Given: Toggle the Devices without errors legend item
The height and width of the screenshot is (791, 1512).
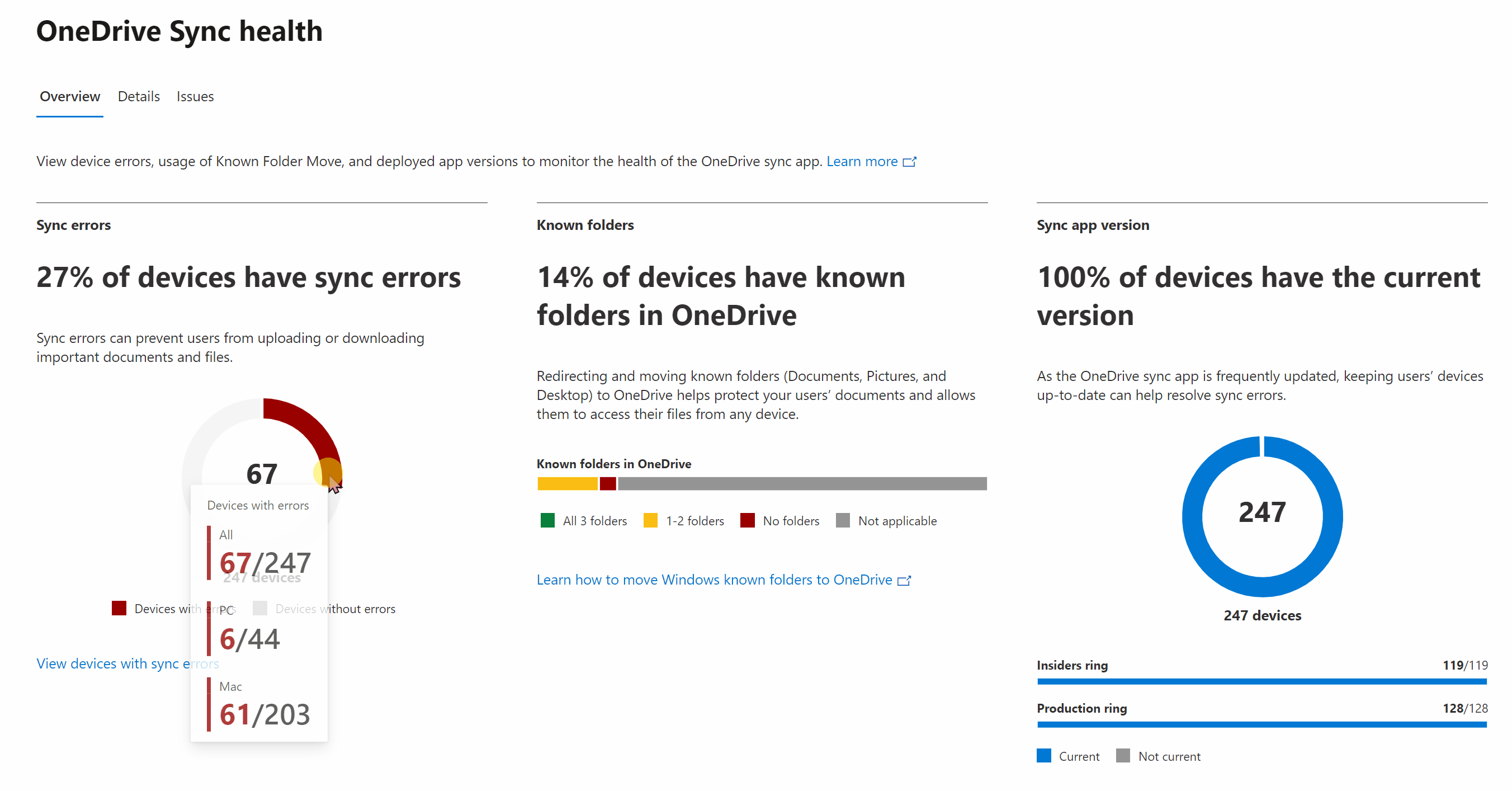Looking at the screenshot, I should coord(260,609).
